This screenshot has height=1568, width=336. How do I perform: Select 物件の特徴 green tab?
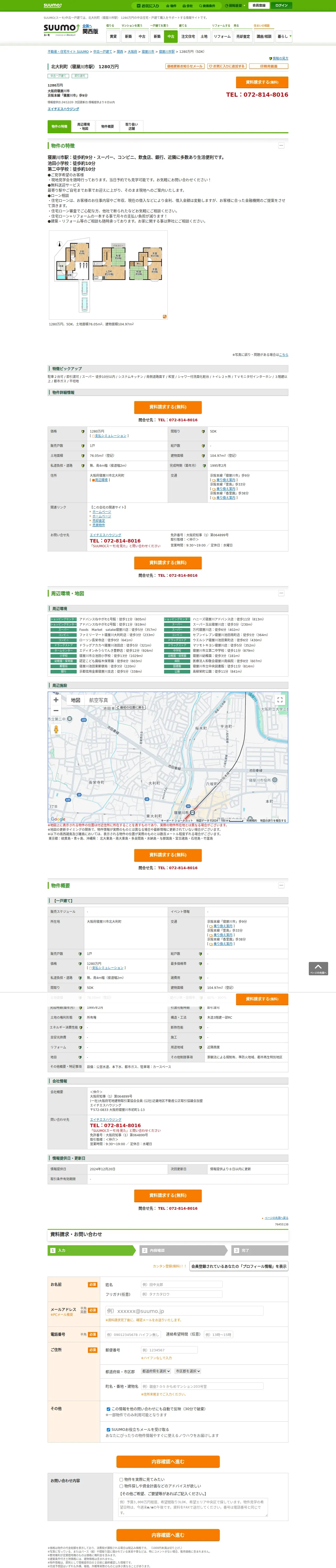(x=59, y=126)
